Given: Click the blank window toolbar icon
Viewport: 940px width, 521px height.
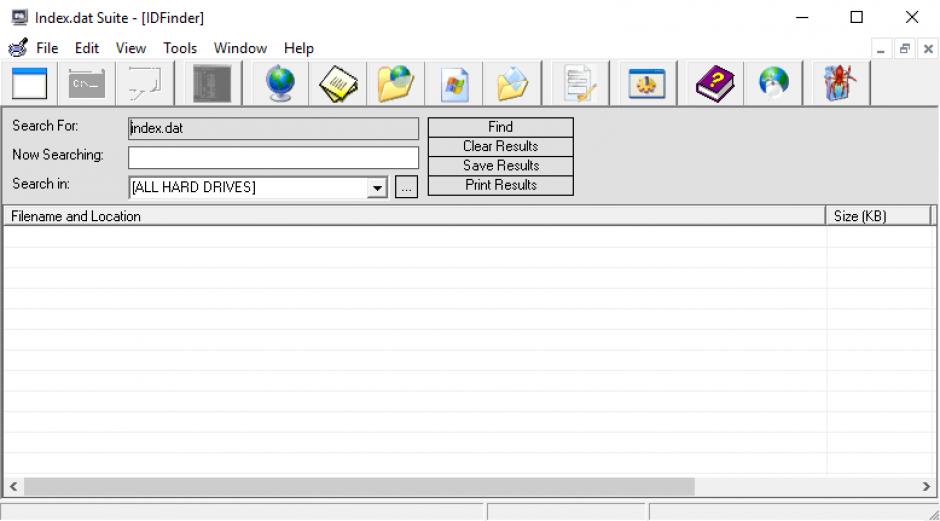Looking at the screenshot, I should (x=29, y=83).
